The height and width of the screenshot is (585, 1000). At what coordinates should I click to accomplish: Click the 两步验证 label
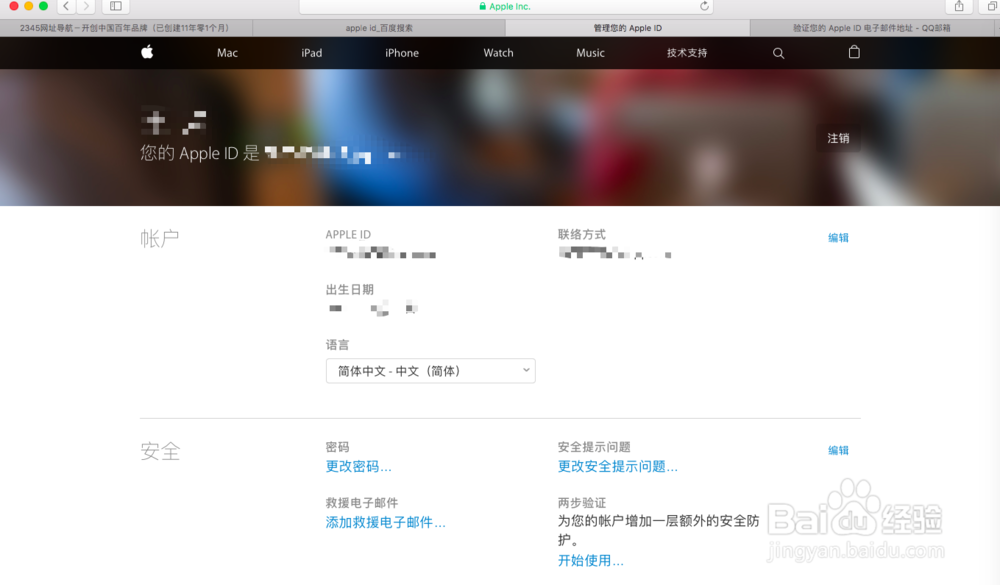coord(582,503)
